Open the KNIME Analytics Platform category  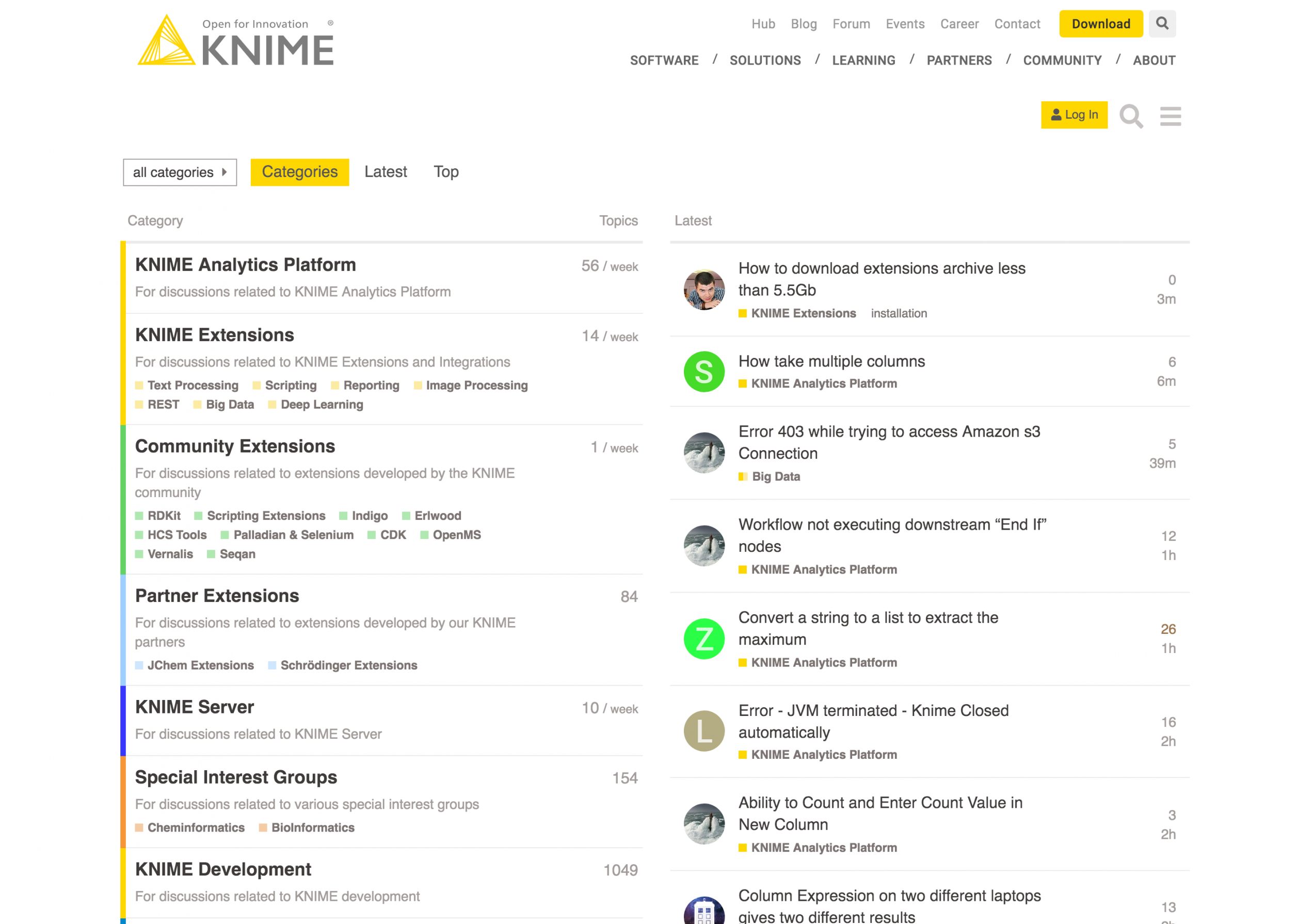pos(245,265)
